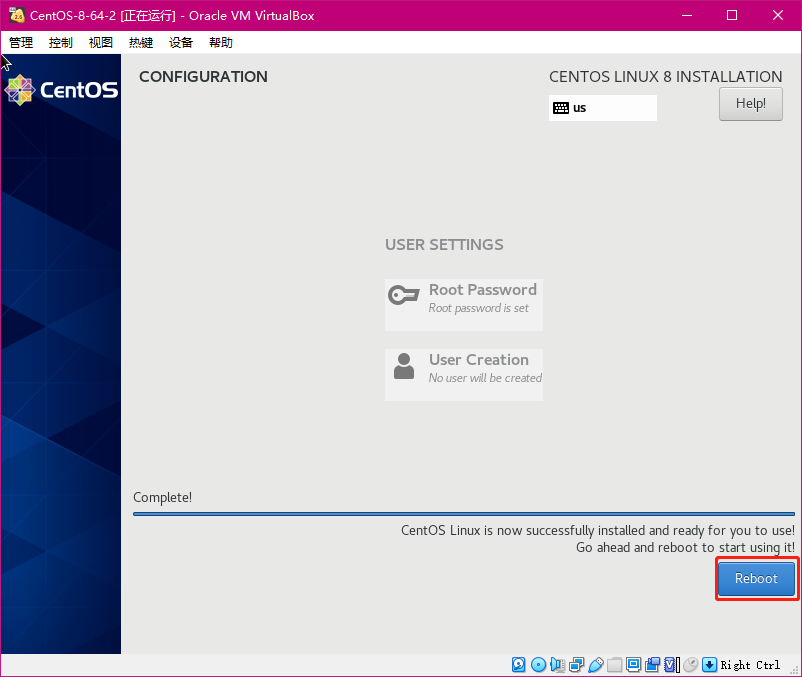Click the Help! button
The width and height of the screenshot is (802, 677).
(x=750, y=104)
